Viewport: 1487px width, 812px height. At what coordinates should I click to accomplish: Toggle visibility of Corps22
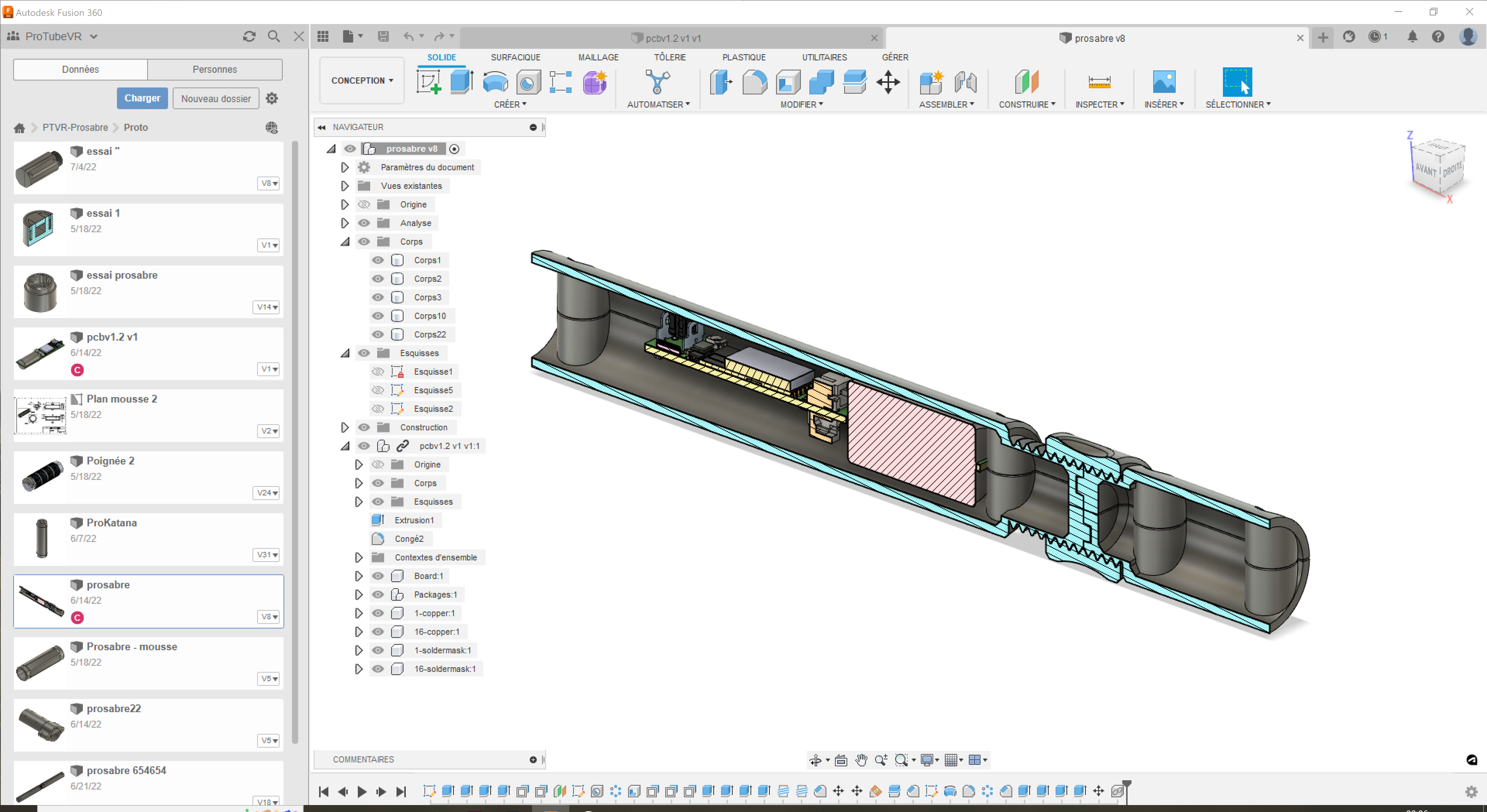coord(378,335)
